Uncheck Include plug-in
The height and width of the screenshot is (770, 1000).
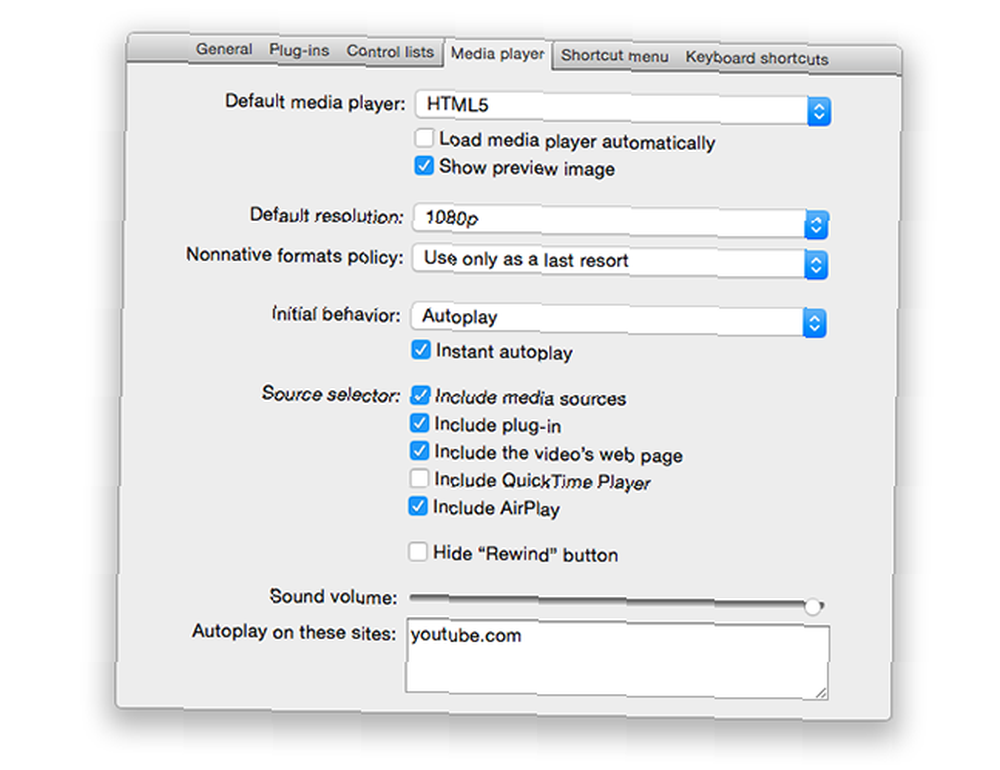[420, 423]
